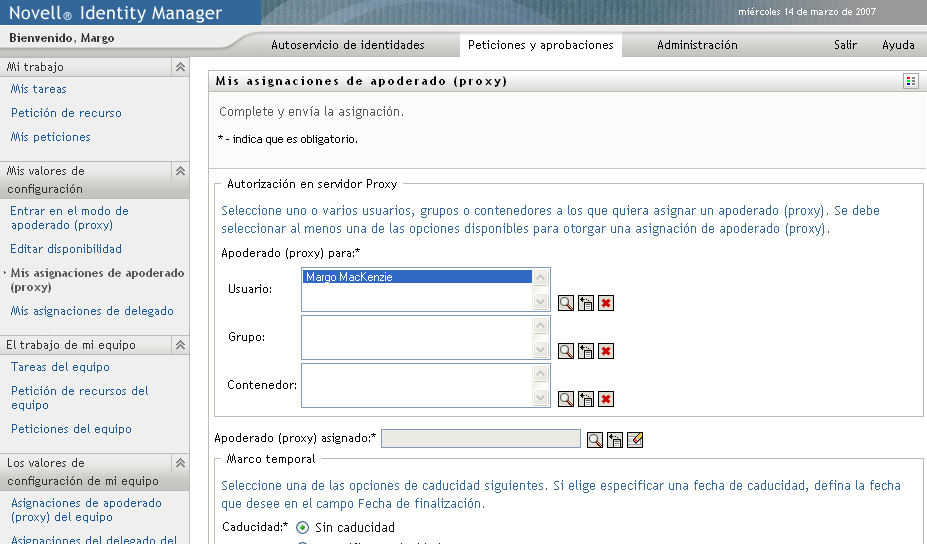Switch to Autoservicio de identidades tab
927x544 pixels.
pyautogui.click(x=348, y=45)
